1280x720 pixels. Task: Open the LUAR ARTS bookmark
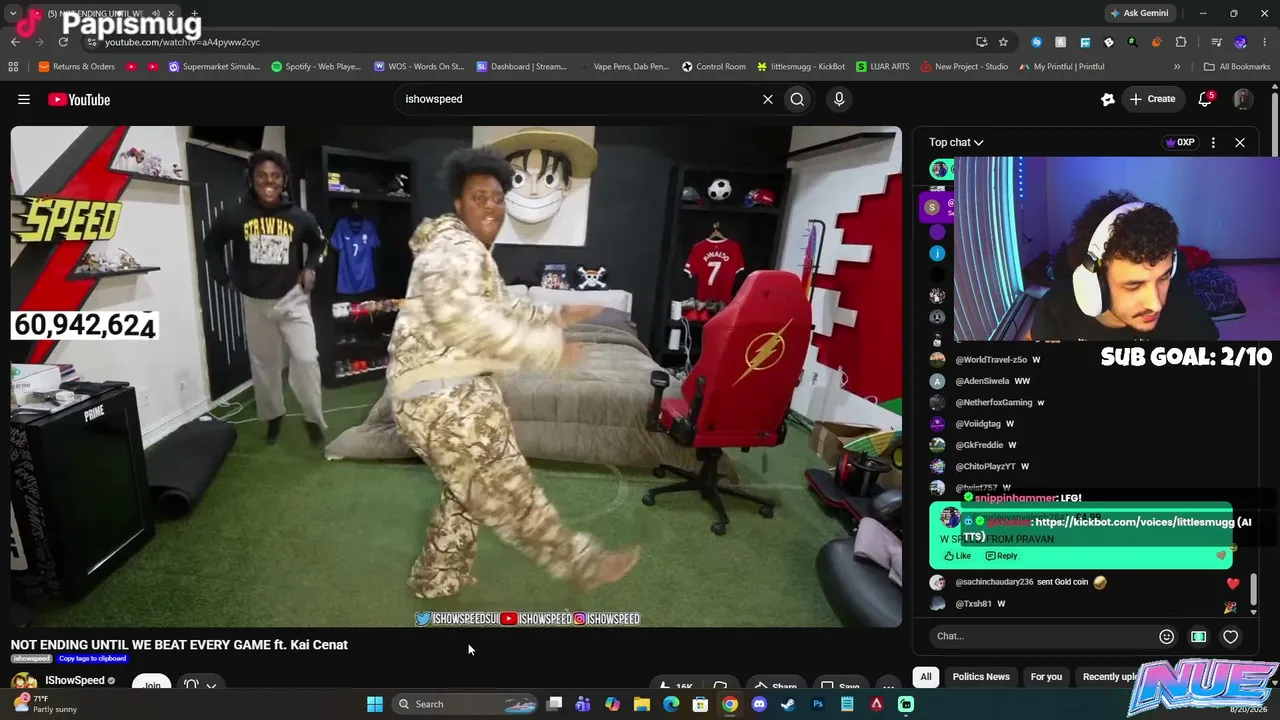tap(882, 67)
